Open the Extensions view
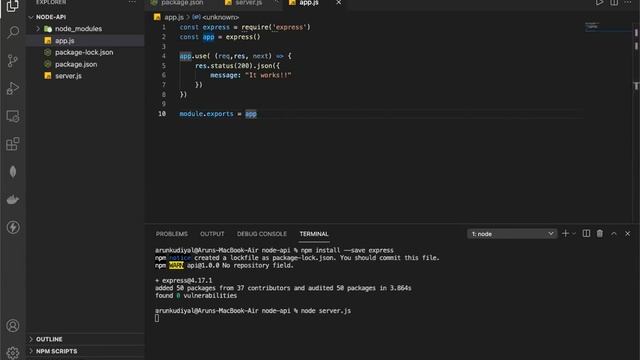This screenshot has height=360, width=640. pyautogui.click(x=13, y=144)
